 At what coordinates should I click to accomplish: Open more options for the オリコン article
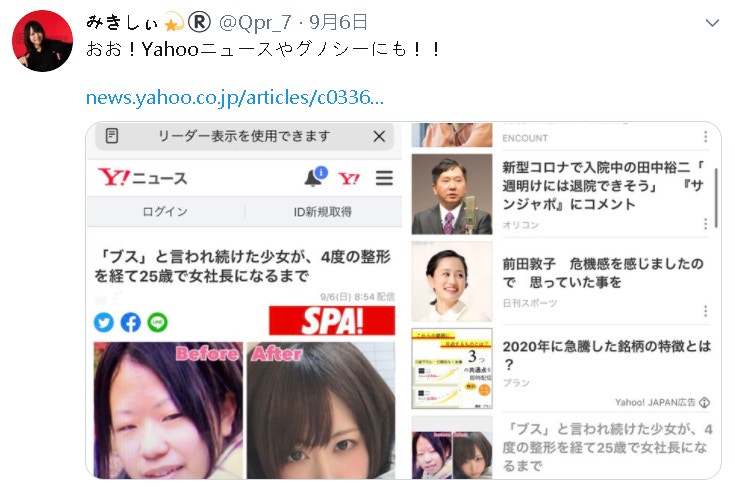pyautogui.click(x=705, y=224)
